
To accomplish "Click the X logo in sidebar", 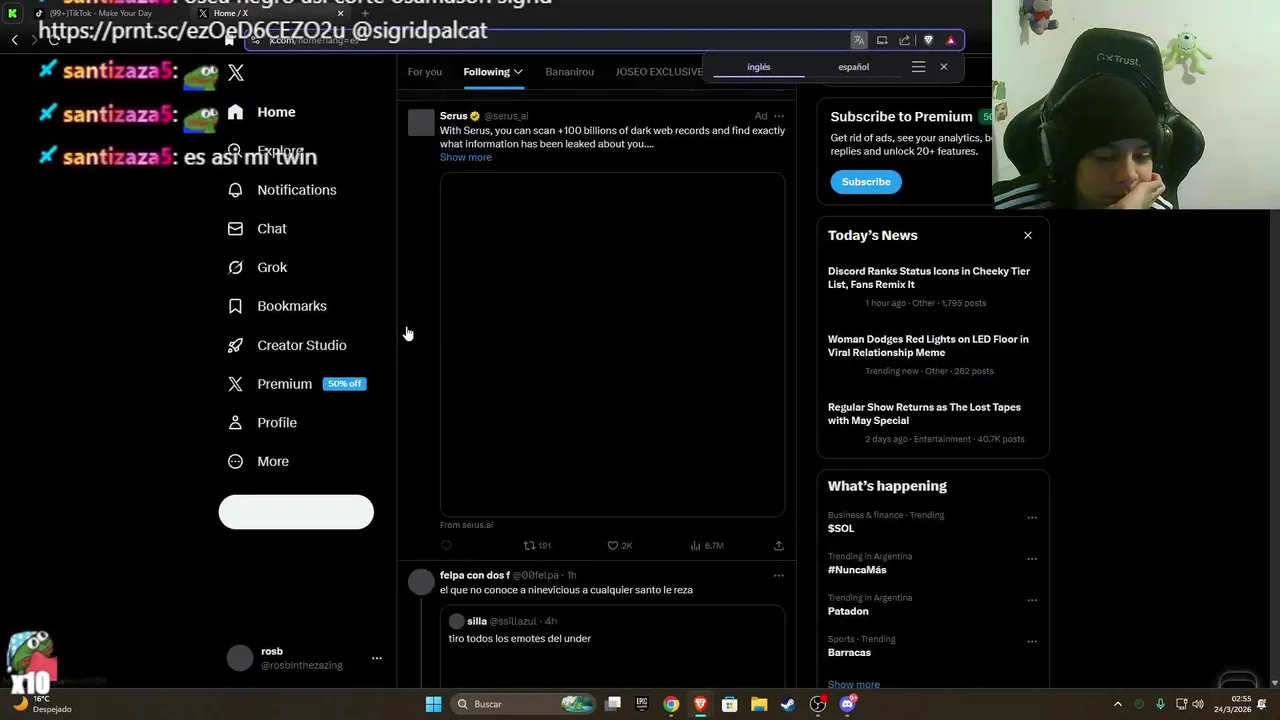I will [x=236, y=73].
